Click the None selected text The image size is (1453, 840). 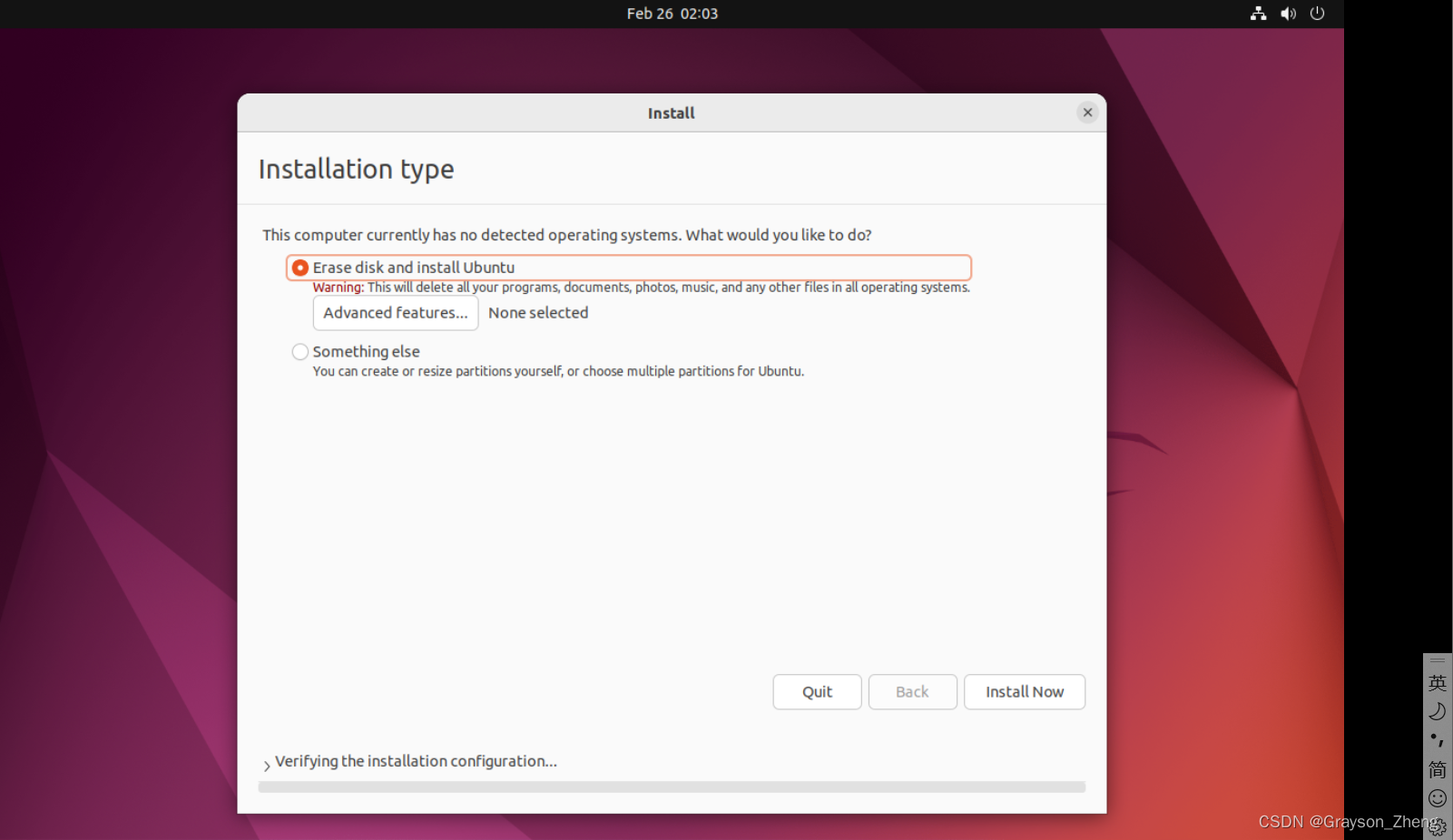[538, 313]
